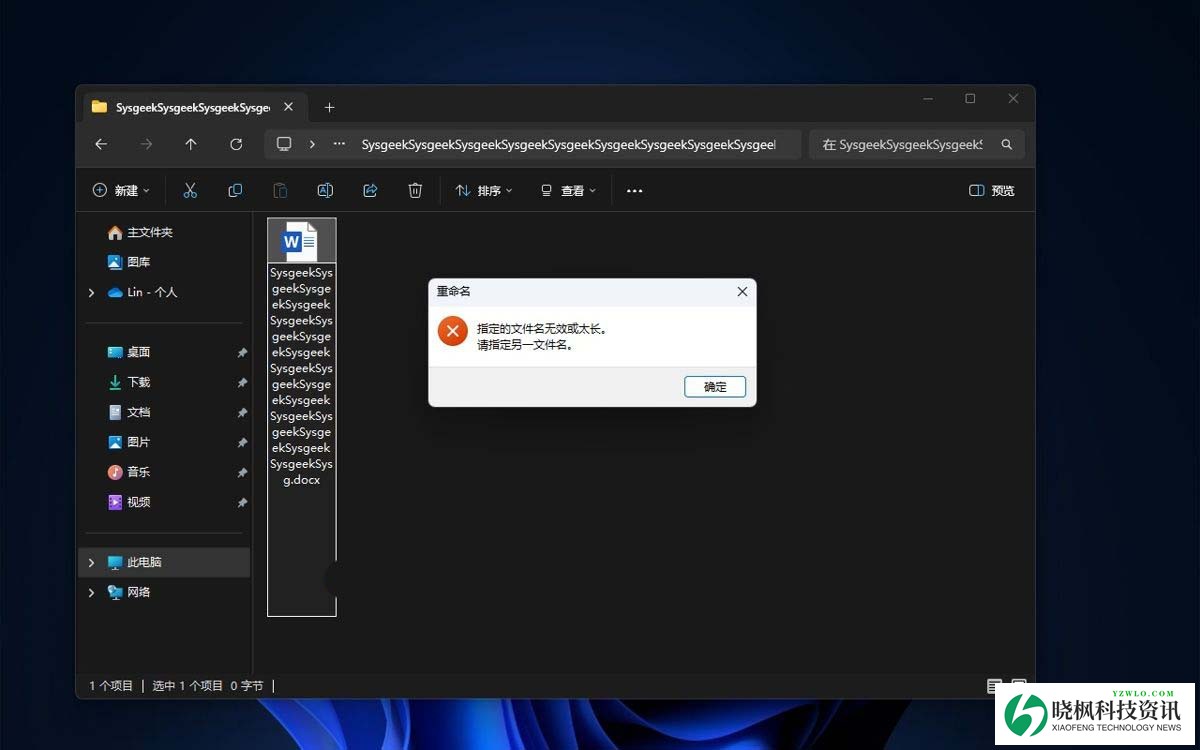Click the folder search input box
The height and width of the screenshot is (750, 1200).
tap(905, 144)
